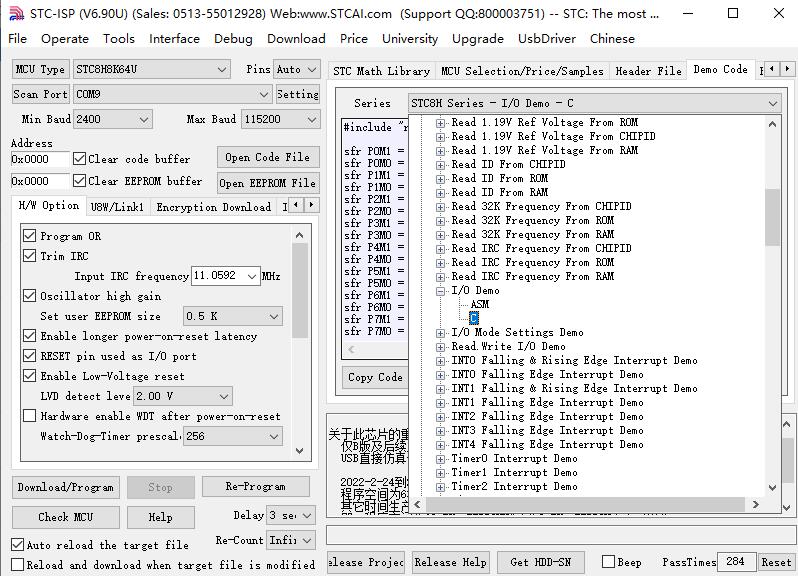Toggle RESET pin used as I/O port
This screenshot has width=798, height=576.
tap(30, 356)
